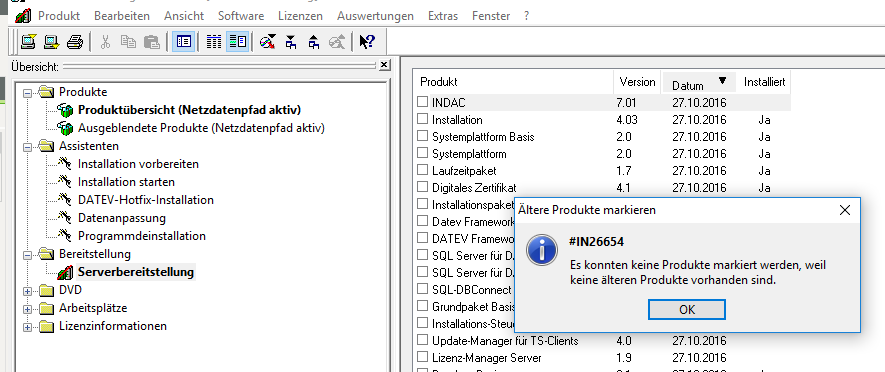Click the paste clipboard icon
The image size is (885, 372).
[152, 42]
